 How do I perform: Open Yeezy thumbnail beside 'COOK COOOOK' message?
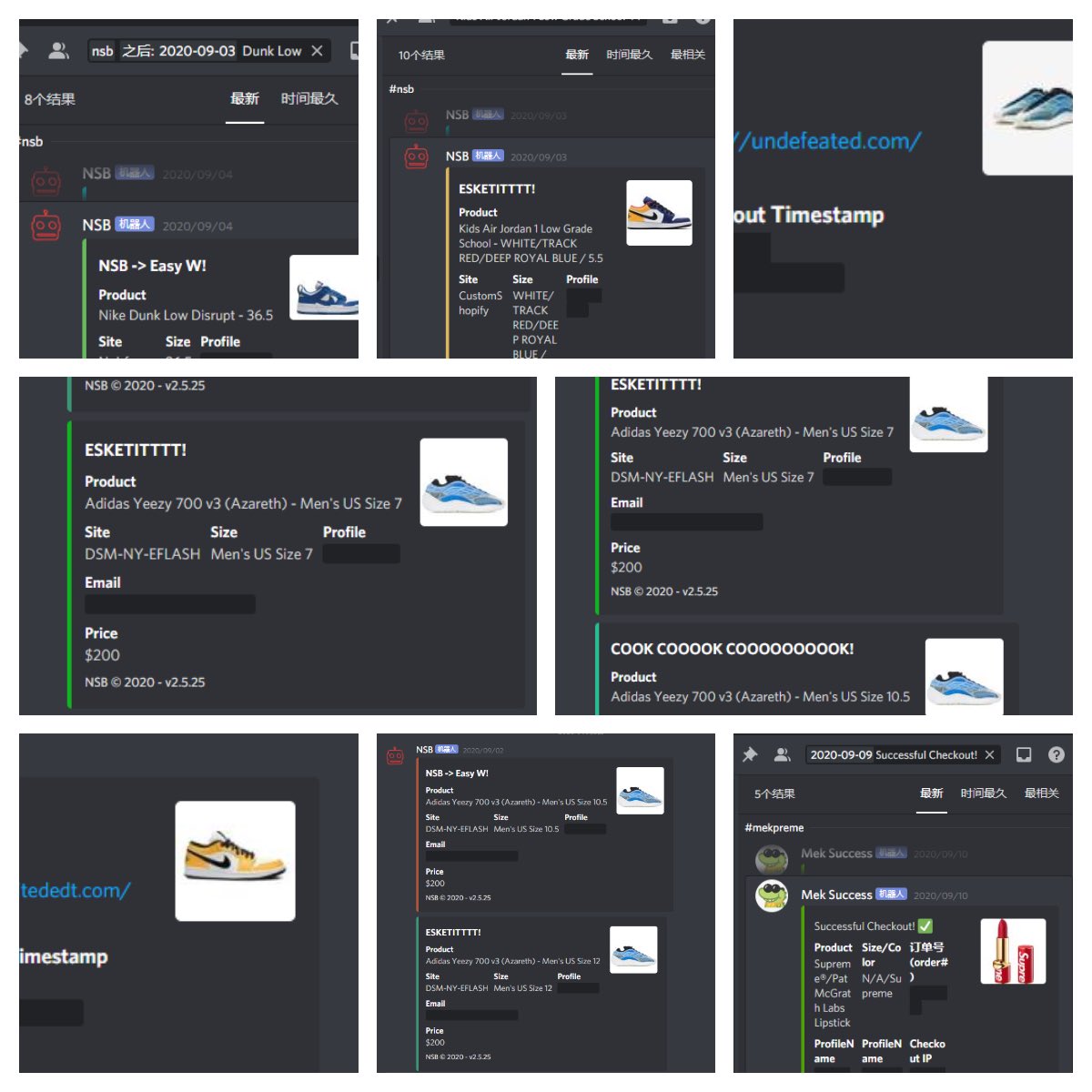[964, 676]
